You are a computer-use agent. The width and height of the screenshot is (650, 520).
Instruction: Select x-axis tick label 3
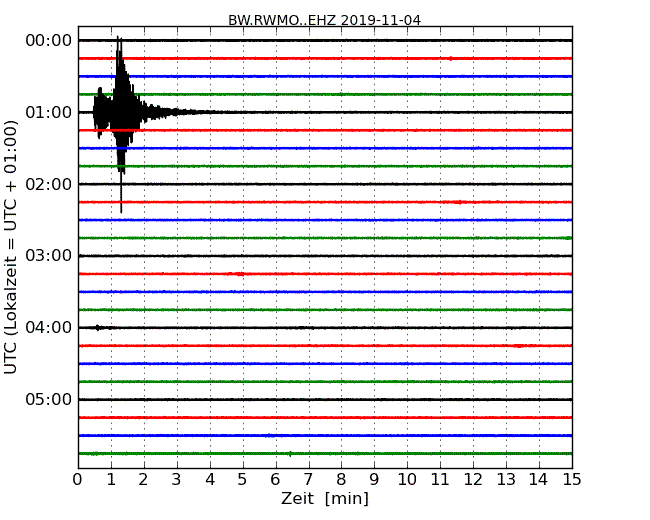[x=177, y=480]
